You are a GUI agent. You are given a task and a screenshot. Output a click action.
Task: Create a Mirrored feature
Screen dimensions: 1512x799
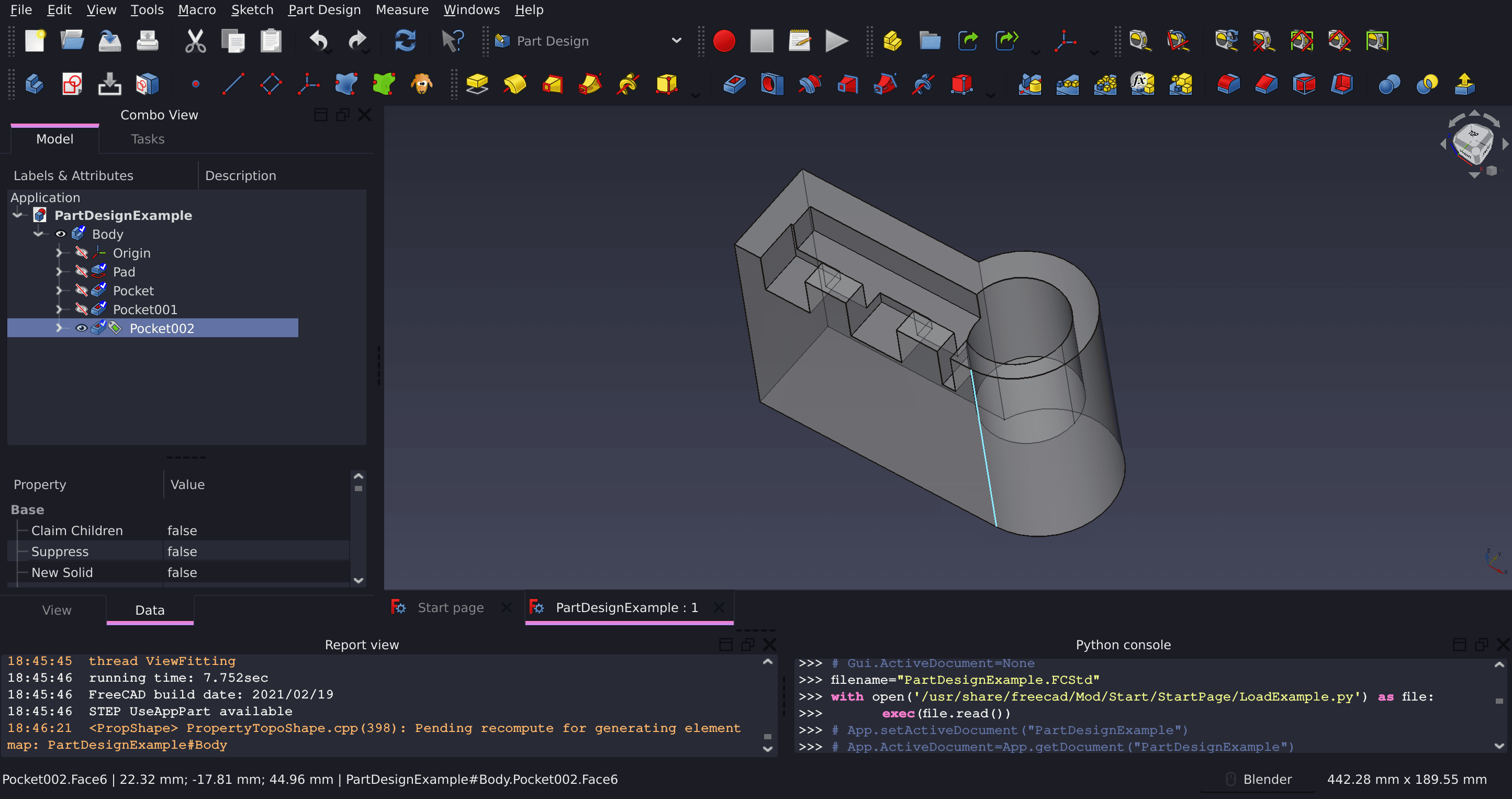pos(1030,84)
